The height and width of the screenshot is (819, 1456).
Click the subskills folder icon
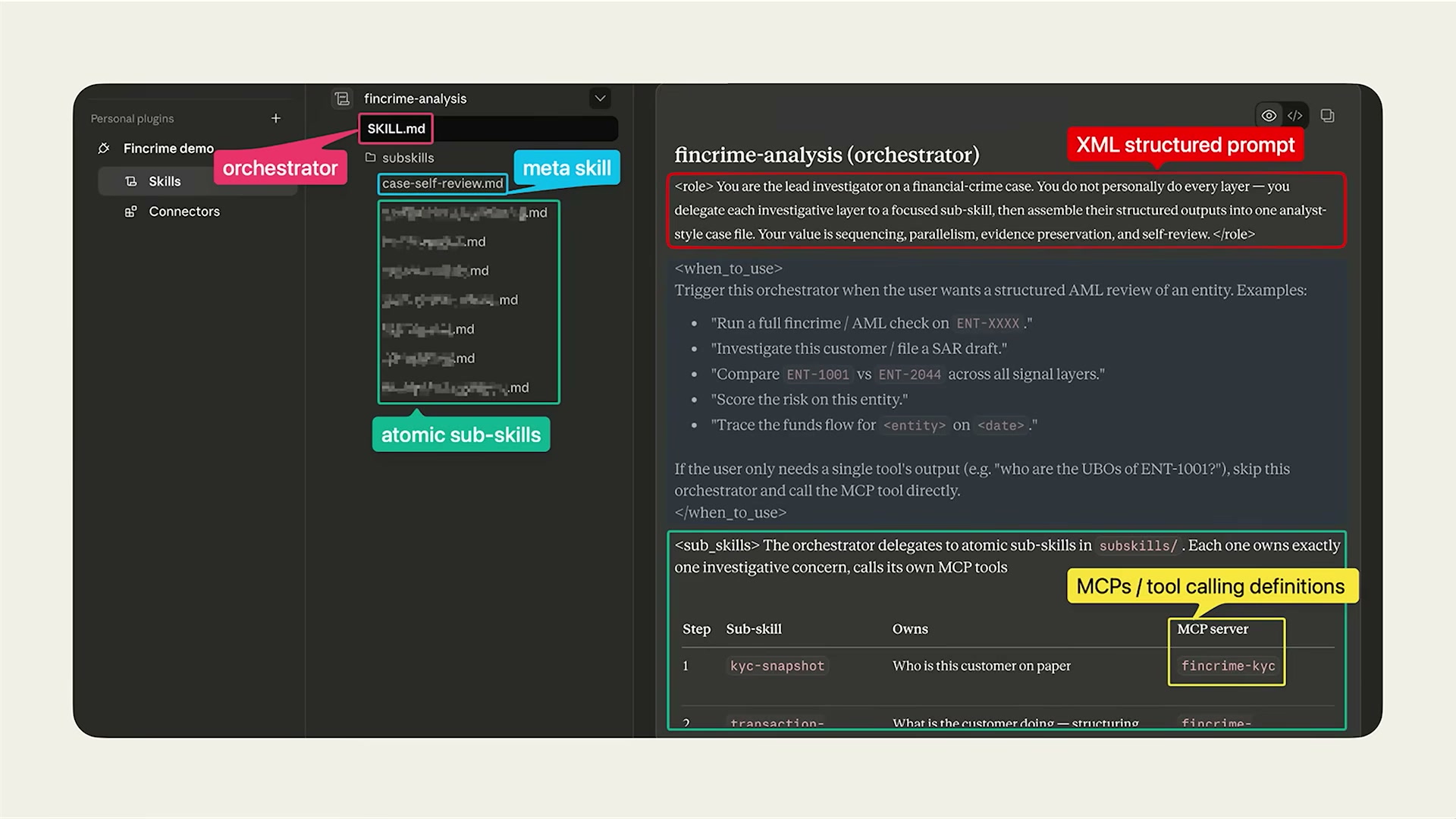[x=371, y=158]
